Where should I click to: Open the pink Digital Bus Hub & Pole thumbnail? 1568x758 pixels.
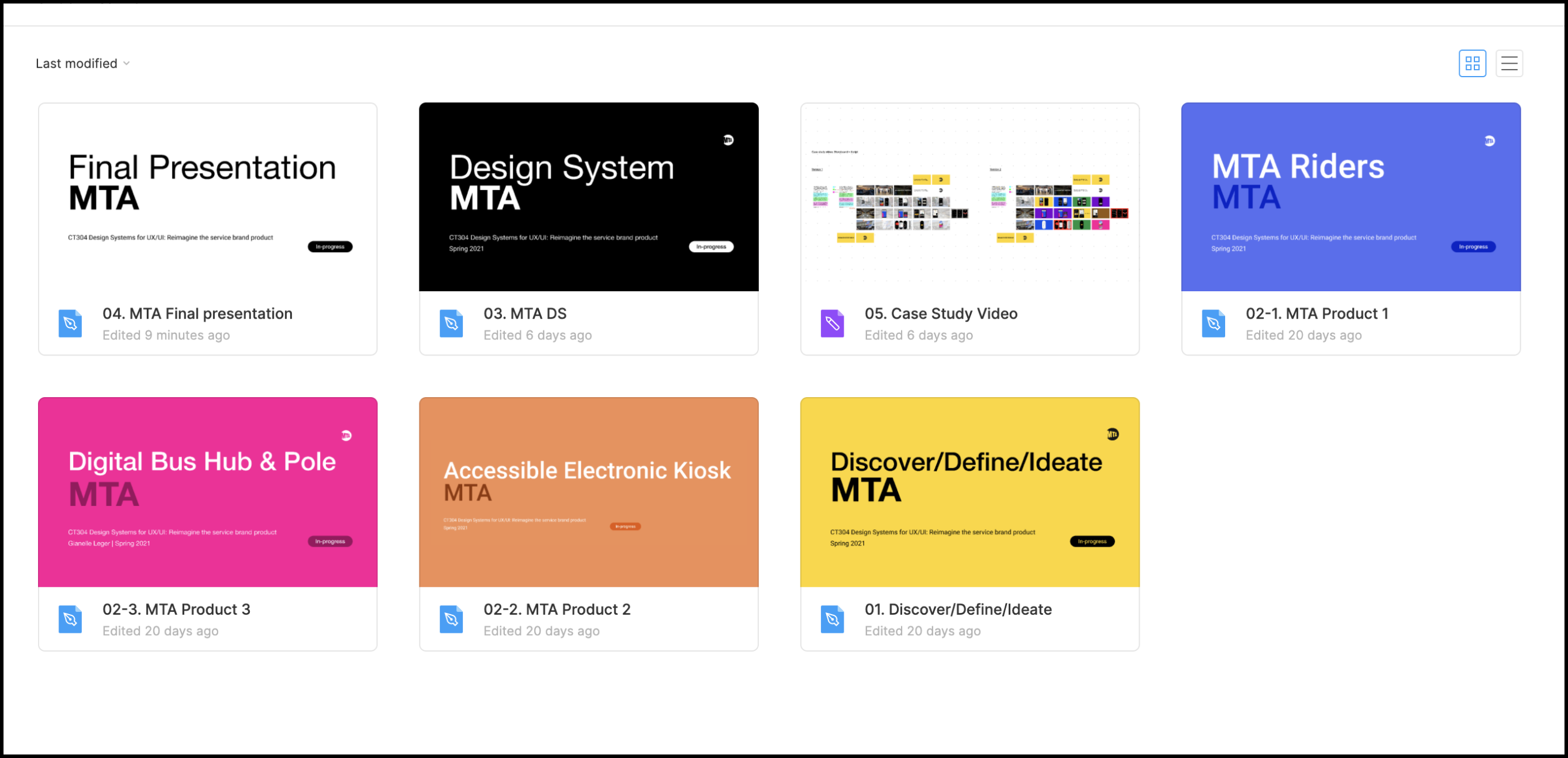click(208, 492)
